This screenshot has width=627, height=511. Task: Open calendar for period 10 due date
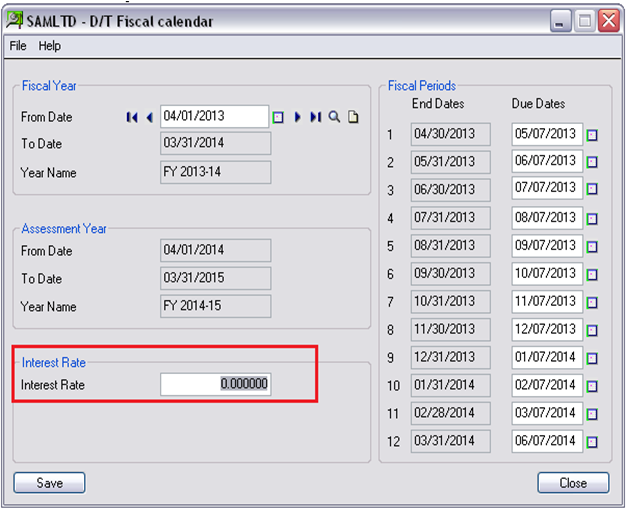(592, 386)
